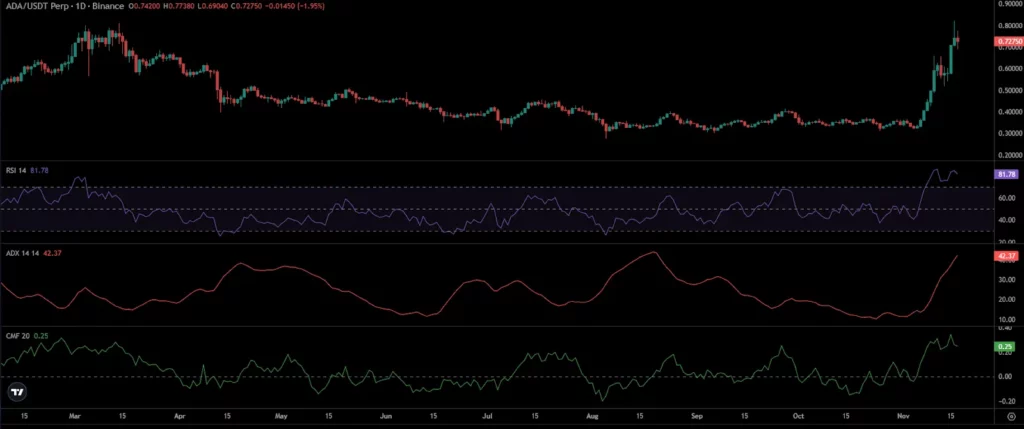
Task: Select the ADX 14 14 indicator legend
Action: (x=20, y=254)
